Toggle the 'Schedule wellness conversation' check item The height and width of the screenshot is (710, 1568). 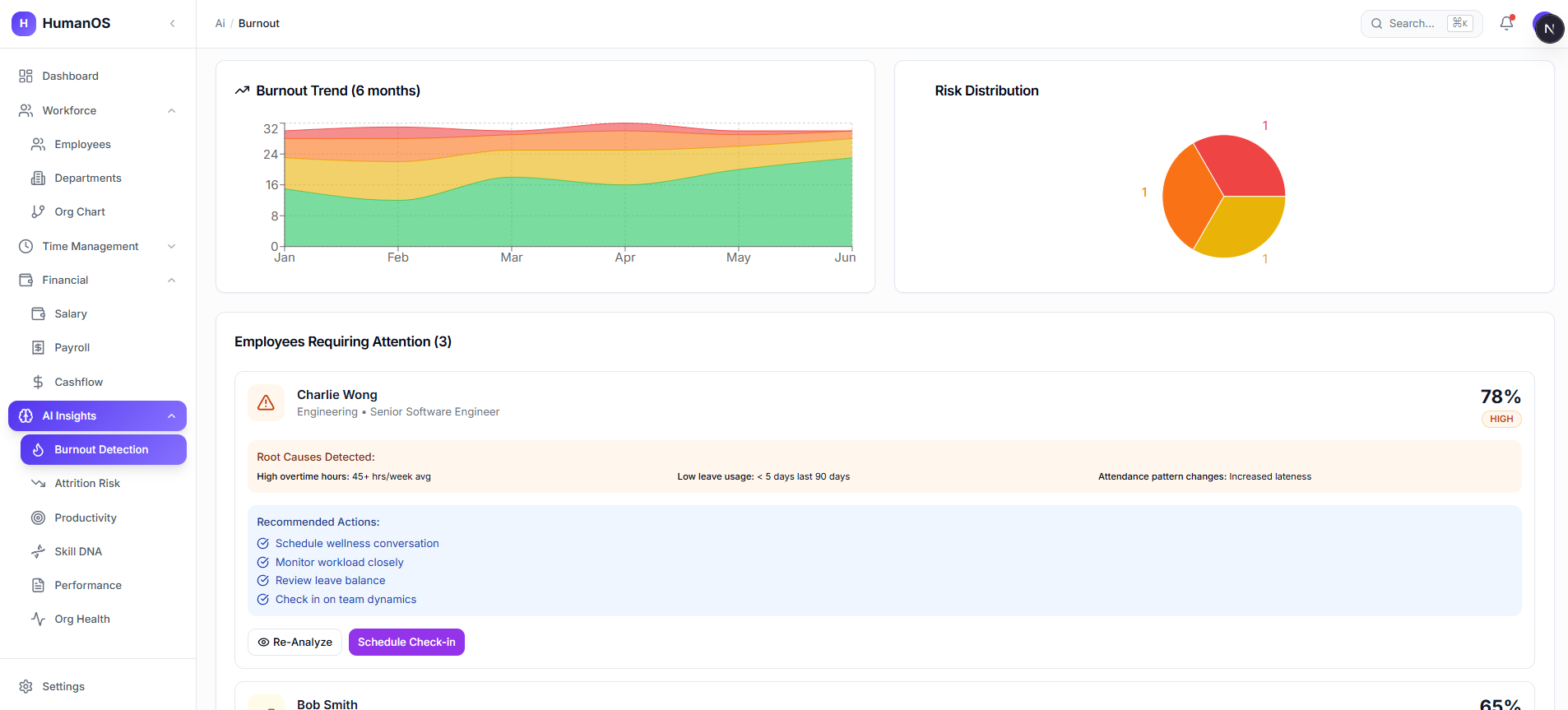tap(263, 544)
